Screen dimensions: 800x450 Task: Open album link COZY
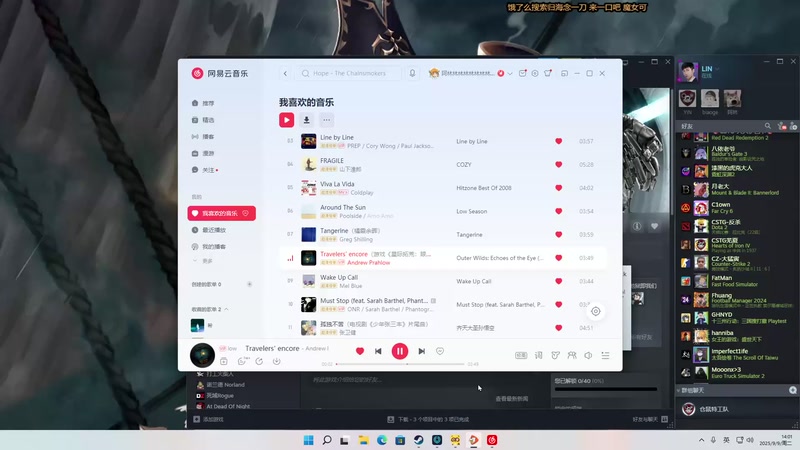(x=464, y=164)
